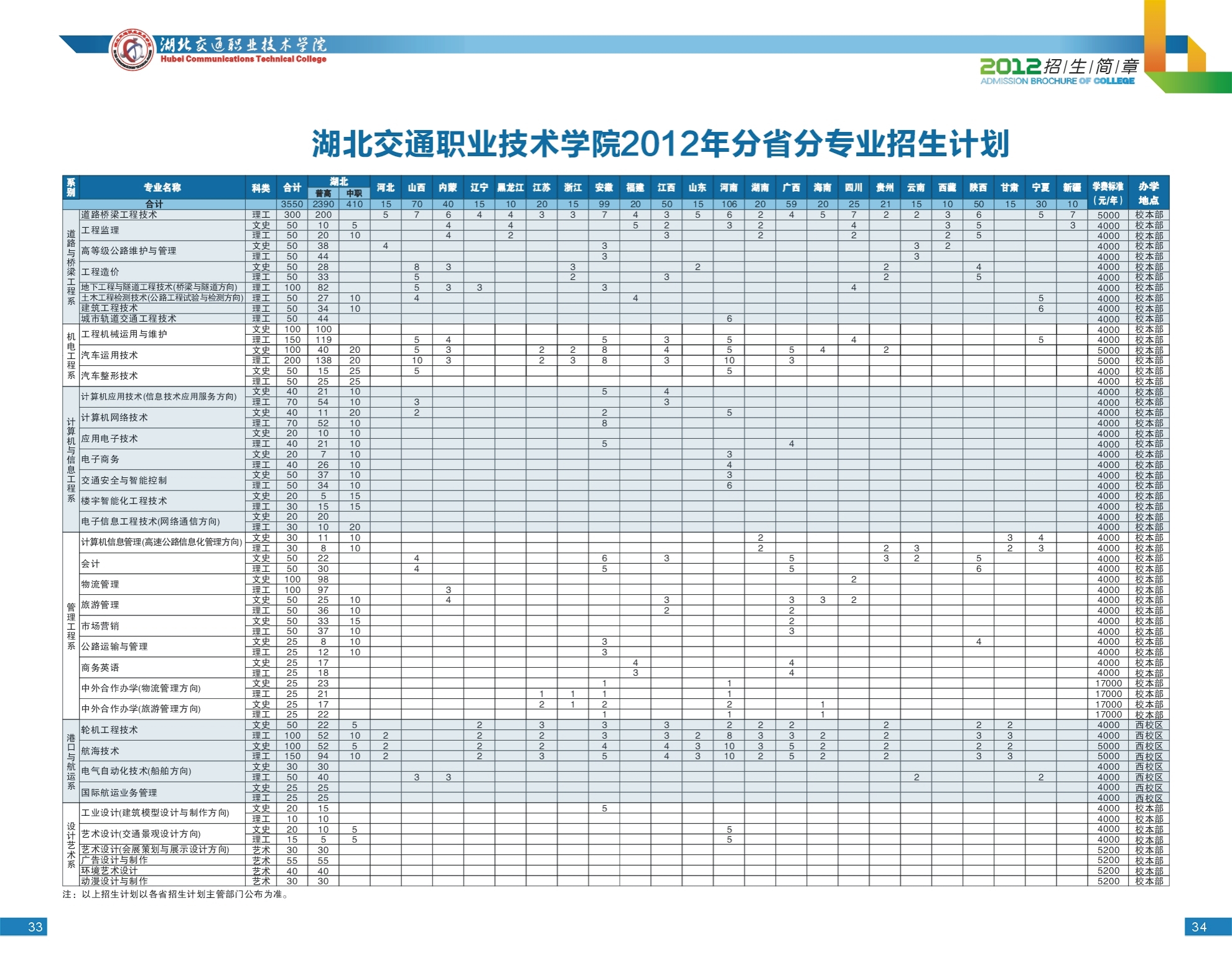The width and height of the screenshot is (1232, 977).
Task: Click the major name 汽车运用技术
Action: coord(110,355)
